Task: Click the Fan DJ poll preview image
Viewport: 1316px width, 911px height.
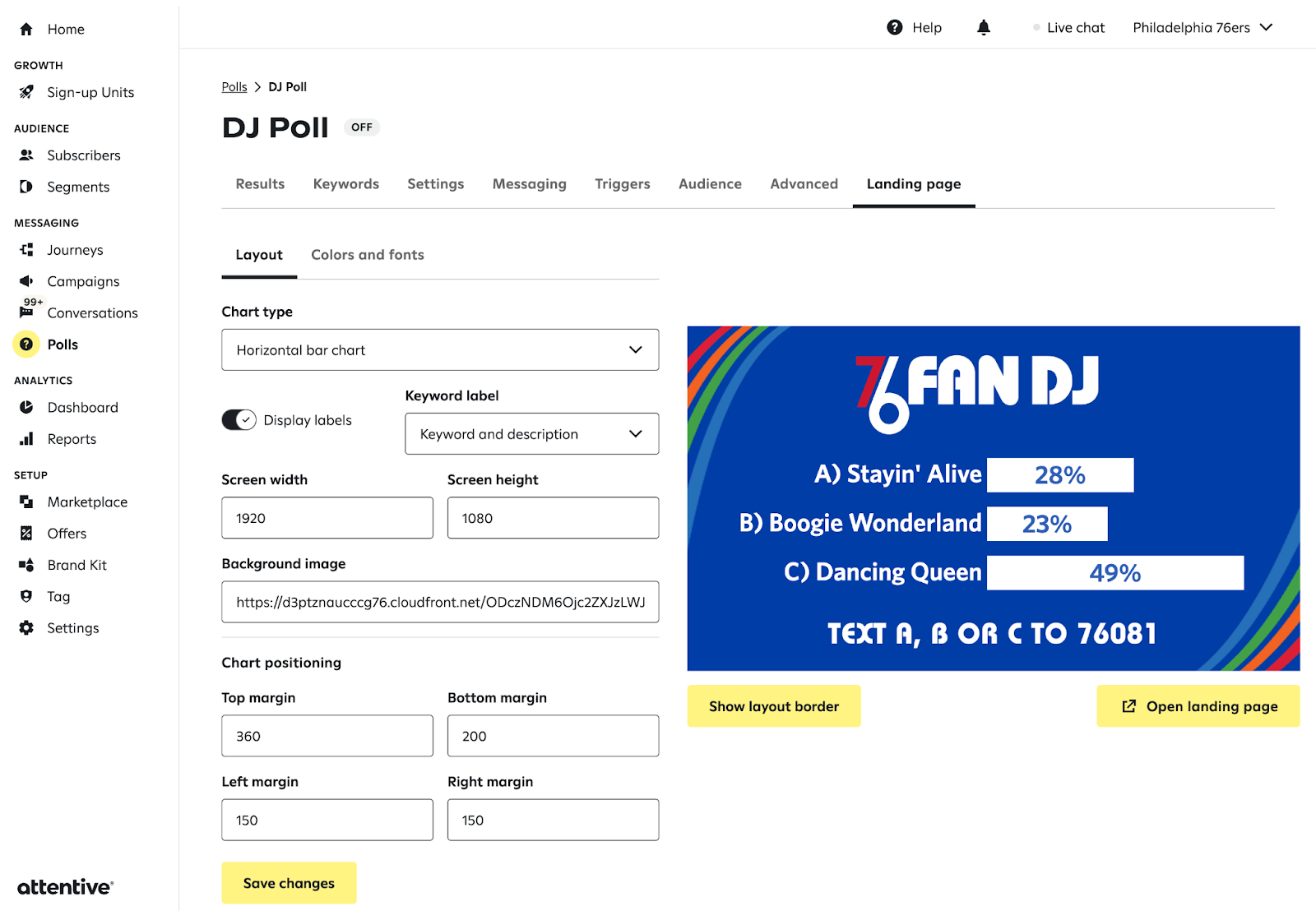Action: click(x=993, y=498)
